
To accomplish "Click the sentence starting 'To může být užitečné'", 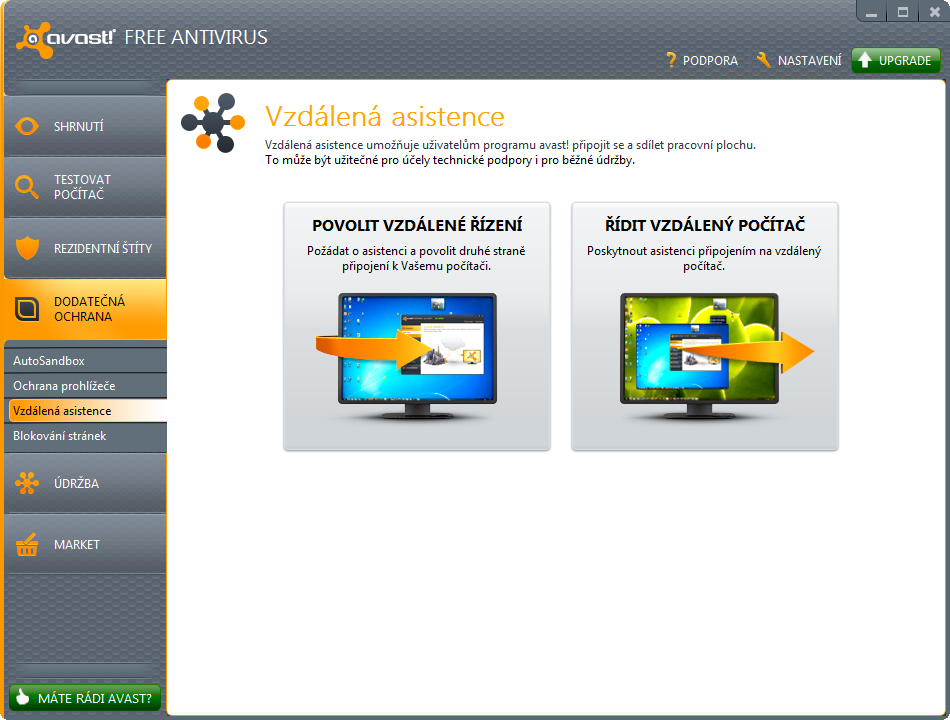I will tap(450, 160).
